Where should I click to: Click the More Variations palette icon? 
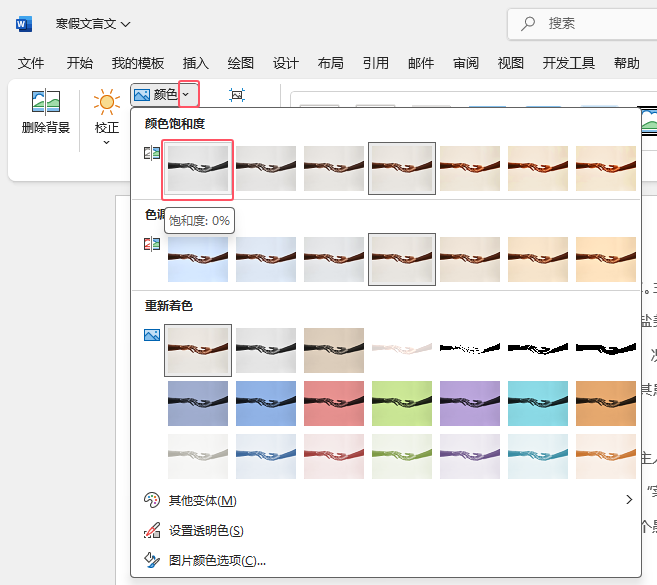coord(152,500)
